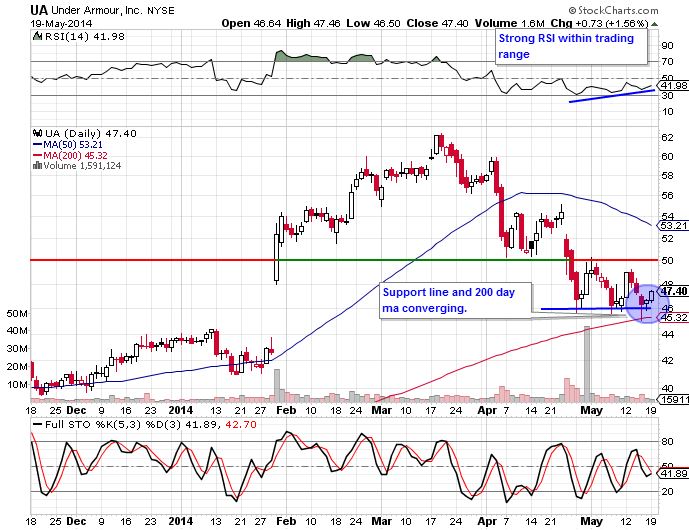
Task: Click the 53.21 price flag on the right axis
Action: [x=673, y=226]
